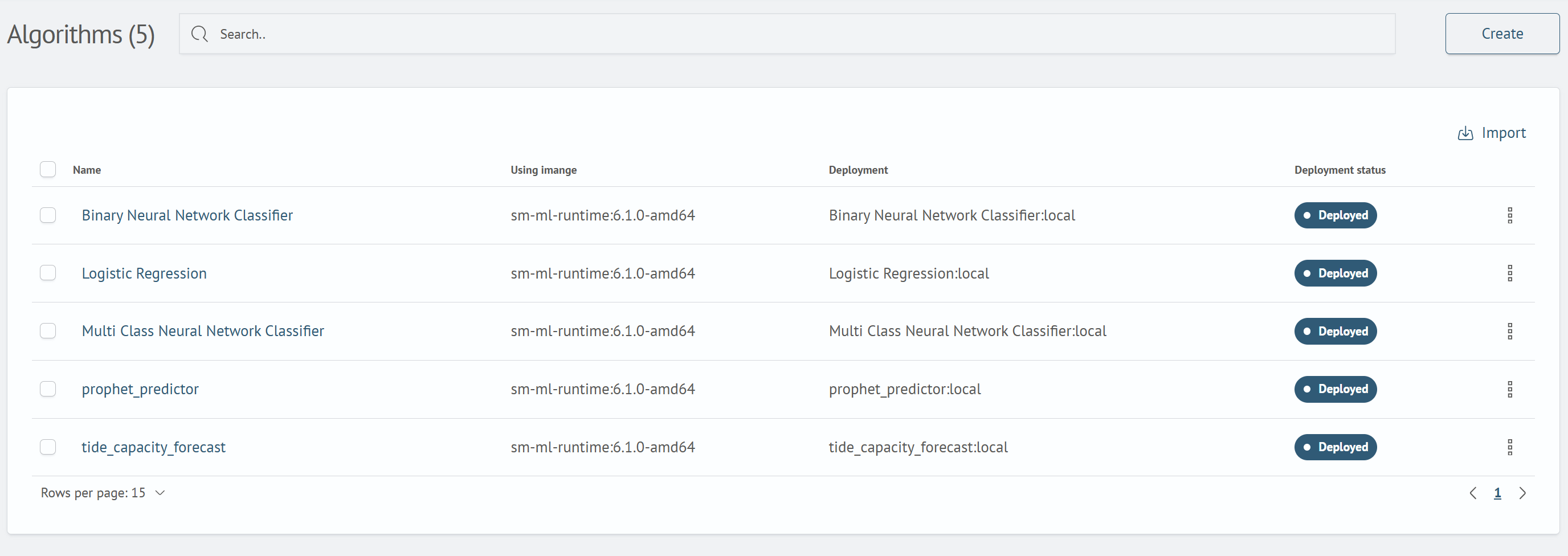Go to previous page arrow
This screenshot has width=1568, height=556.
[x=1473, y=493]
